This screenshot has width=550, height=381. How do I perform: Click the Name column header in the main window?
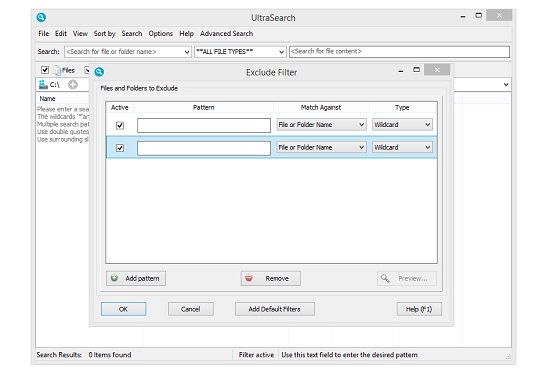pyautogui.click(x=47, y=99)
